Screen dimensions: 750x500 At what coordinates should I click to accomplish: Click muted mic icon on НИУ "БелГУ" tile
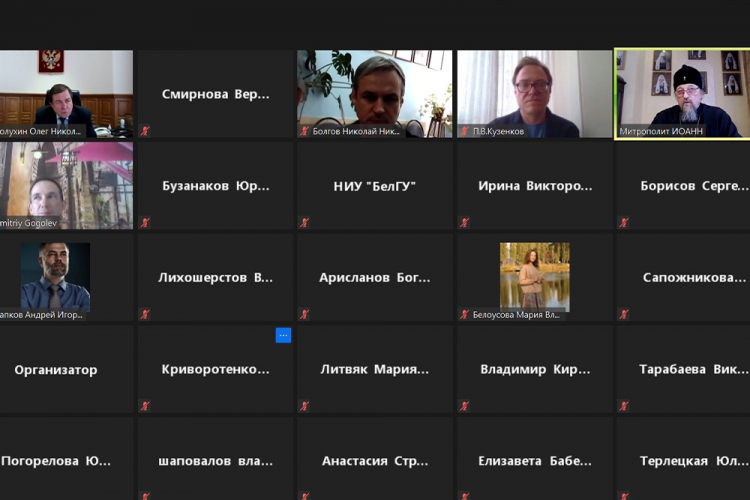click(304, 222)
